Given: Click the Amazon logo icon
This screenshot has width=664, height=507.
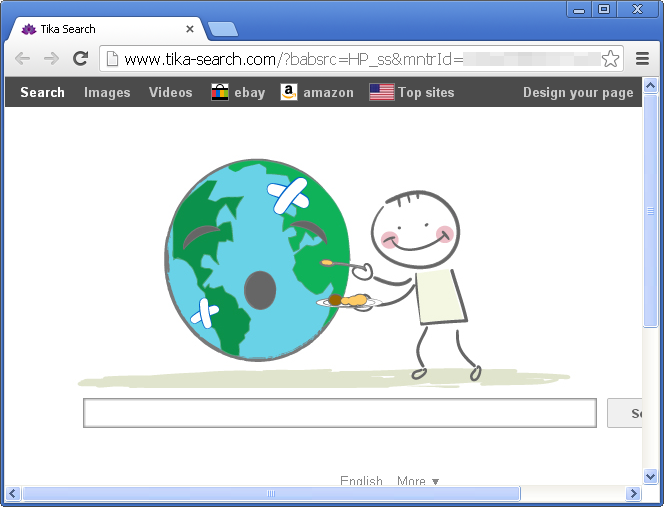Looking at the screenshot, I should tap(289, 92).
